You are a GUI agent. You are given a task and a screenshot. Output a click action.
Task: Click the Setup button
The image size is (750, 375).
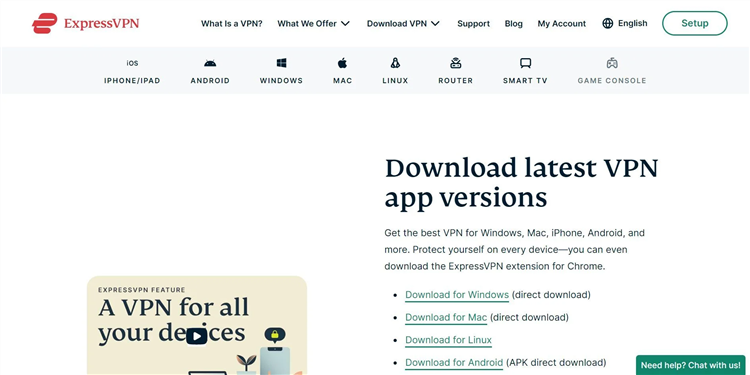point(695,23)
